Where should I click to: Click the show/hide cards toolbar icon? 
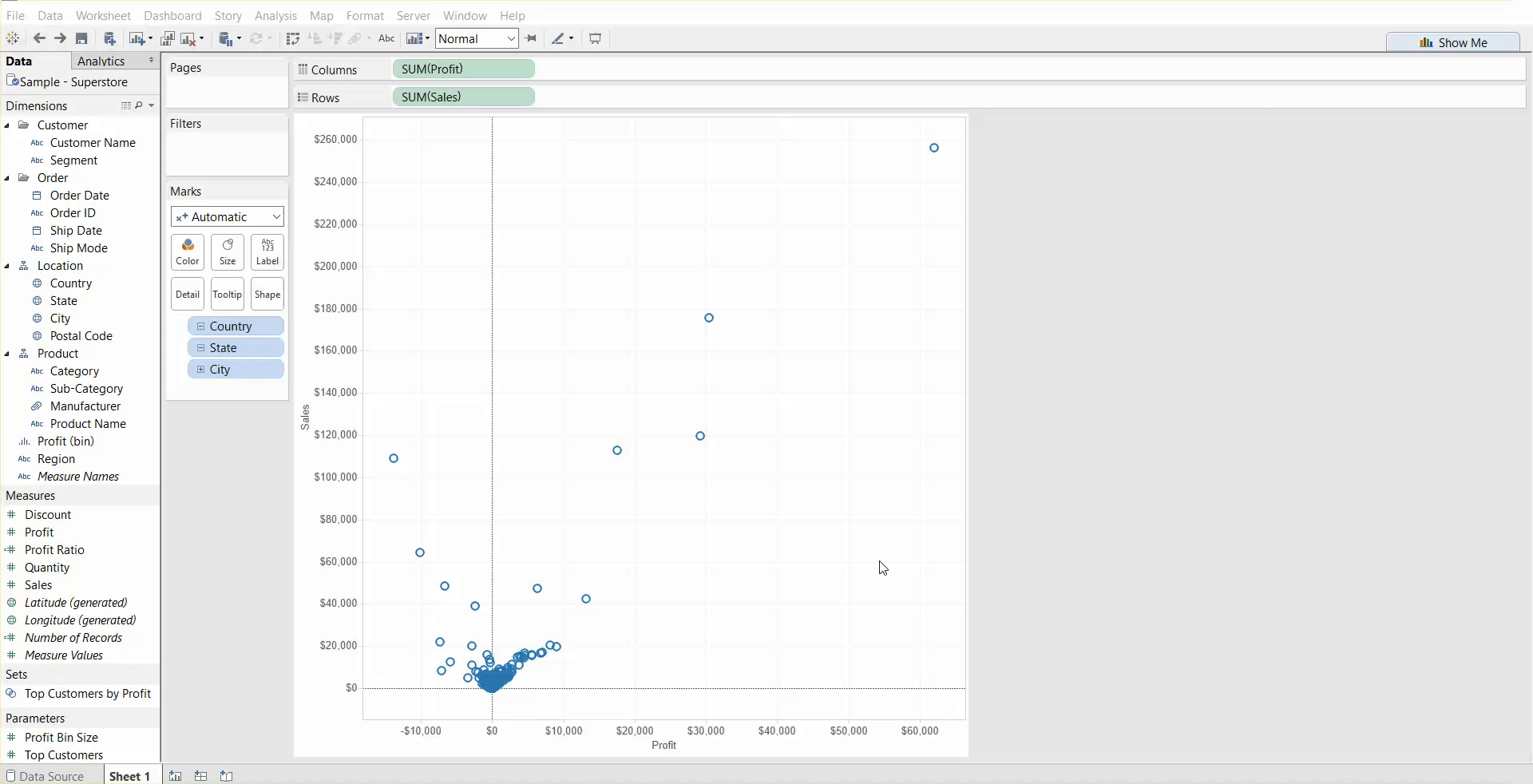click(414, 38)
